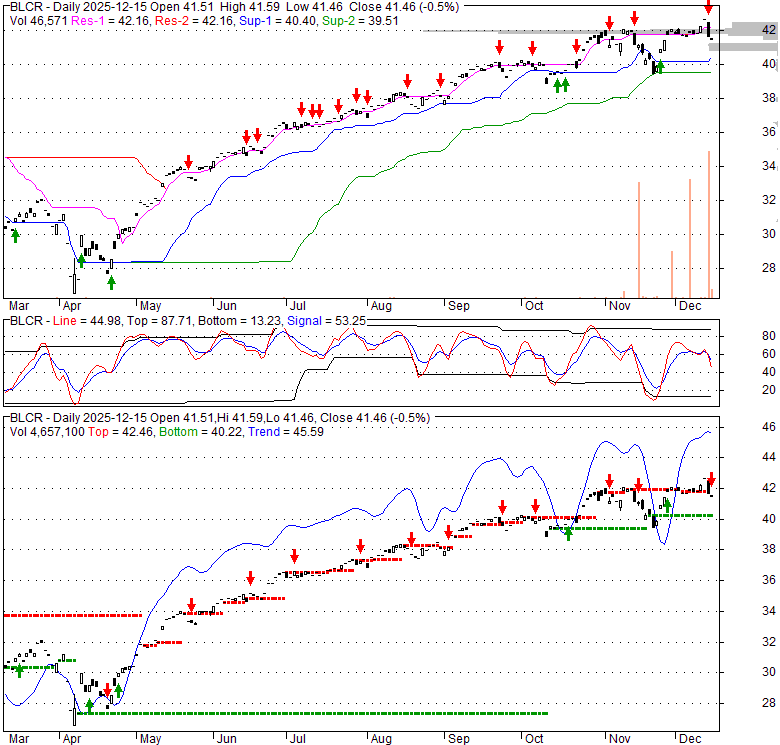Screen dimensions: 780x745
Task: Click the green buy arrow in March on top chart
Action: coord(15,234)
